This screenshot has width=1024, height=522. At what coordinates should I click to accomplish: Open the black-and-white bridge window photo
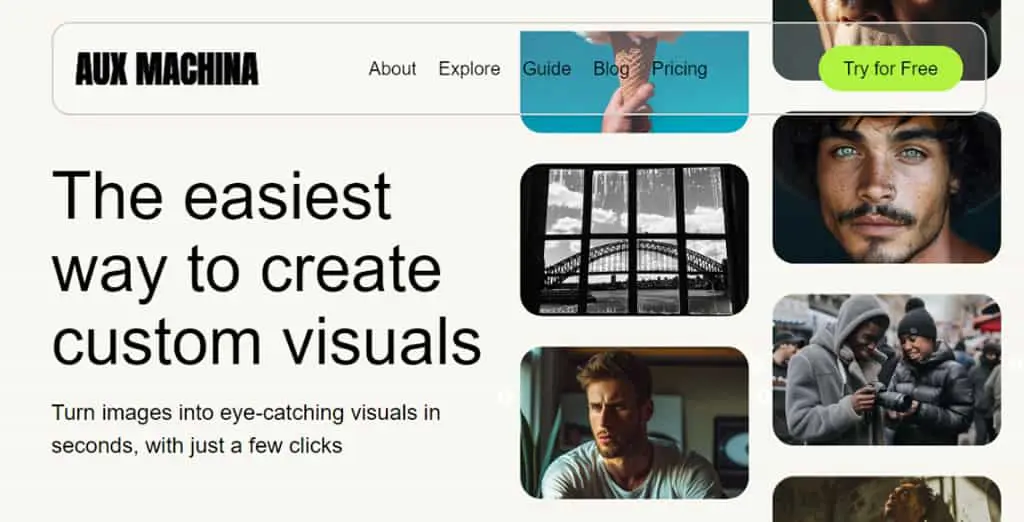click(x=634, y=239)
